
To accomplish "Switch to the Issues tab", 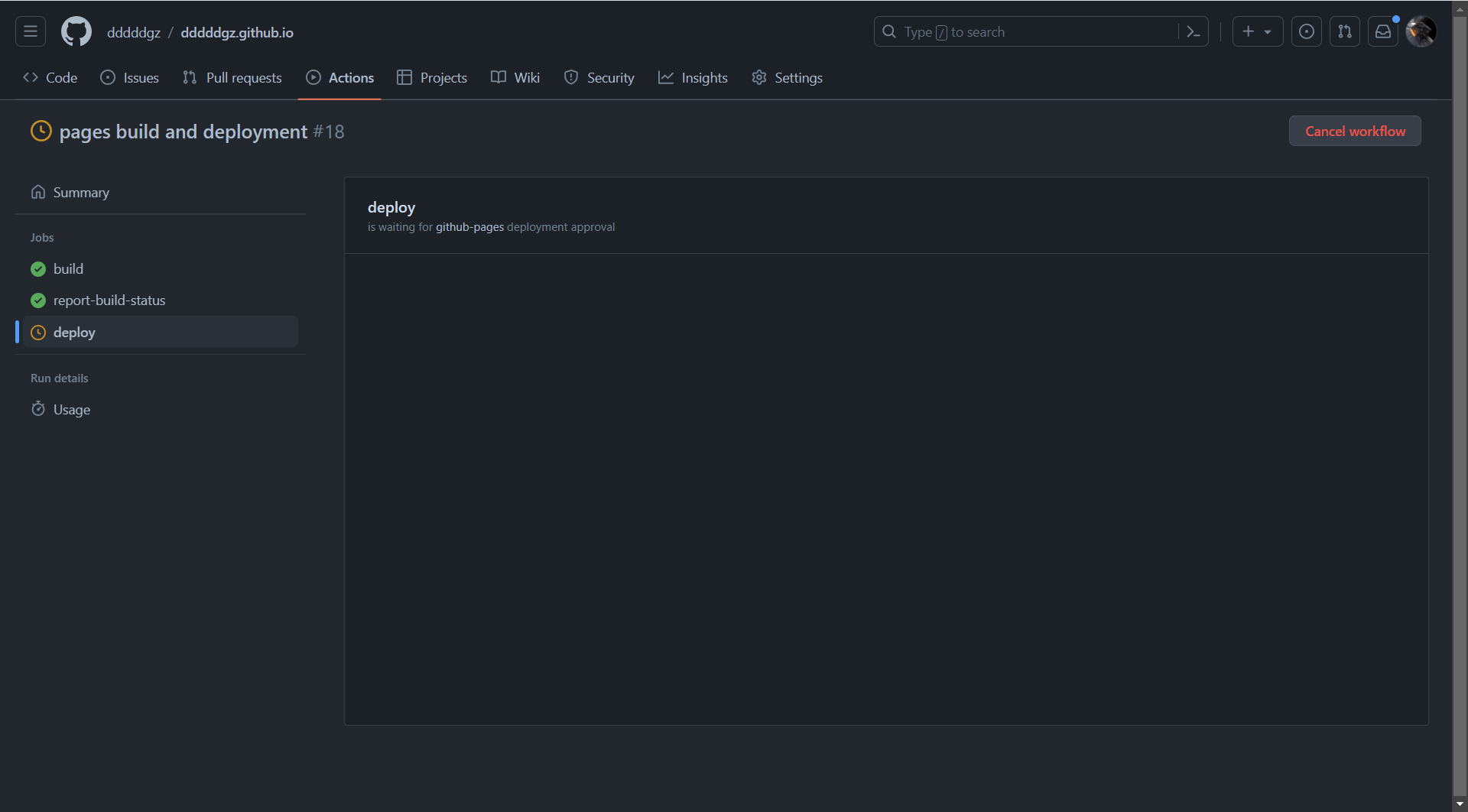I will tap(130, 77).
